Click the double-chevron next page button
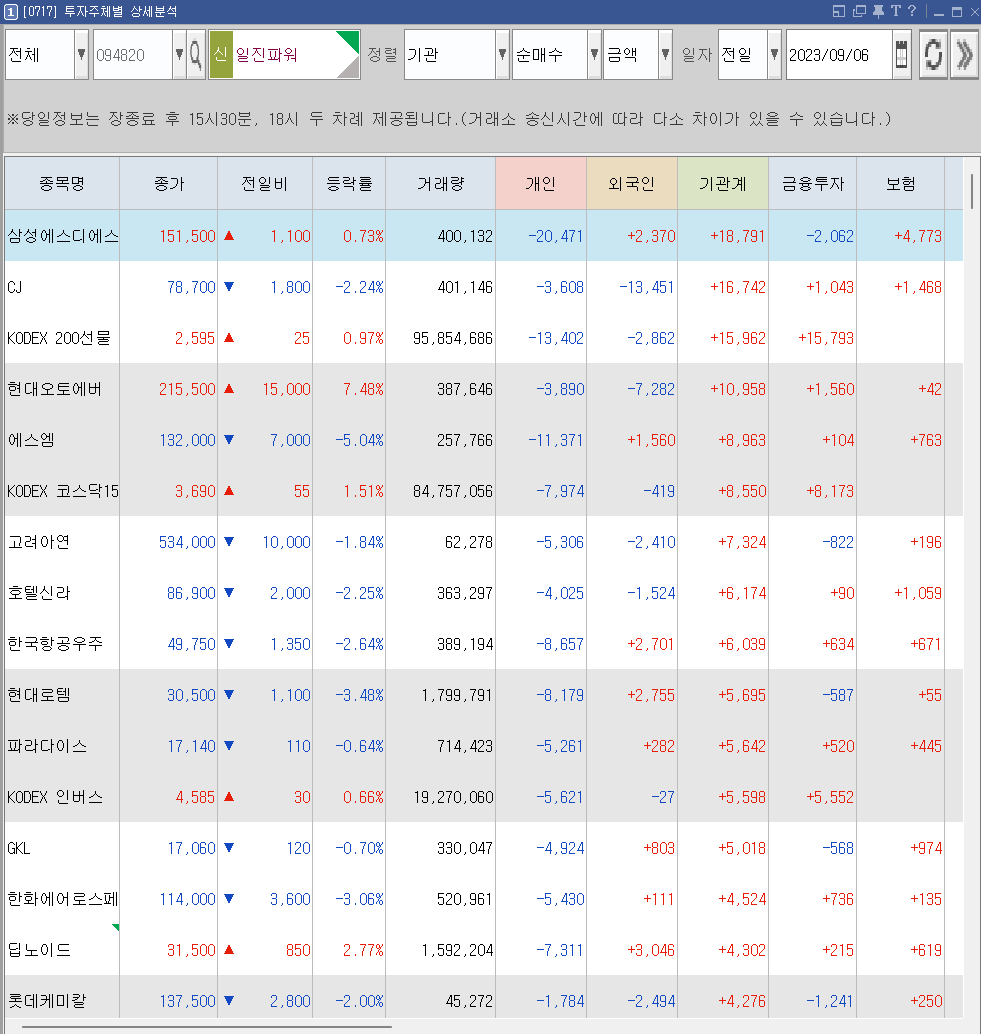 [965, 55]
